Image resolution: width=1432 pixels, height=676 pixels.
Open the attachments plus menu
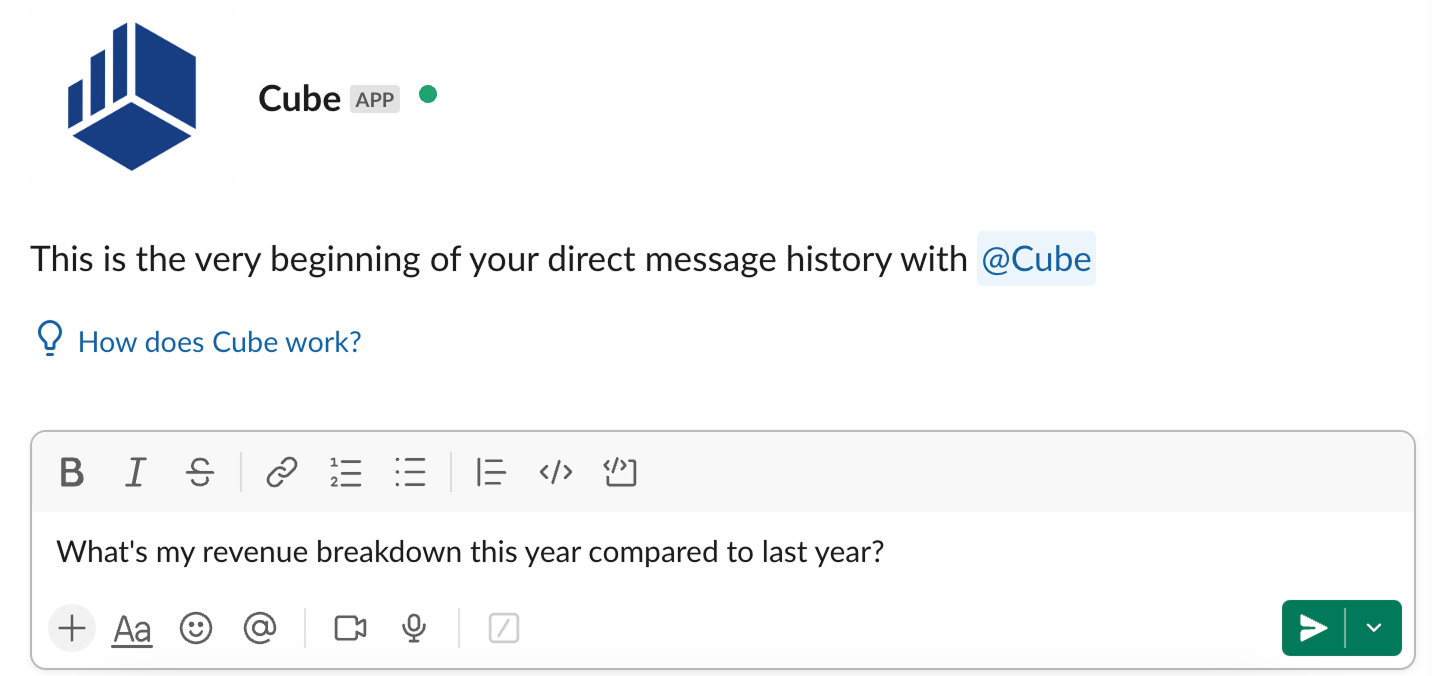[x=71, y=628]
